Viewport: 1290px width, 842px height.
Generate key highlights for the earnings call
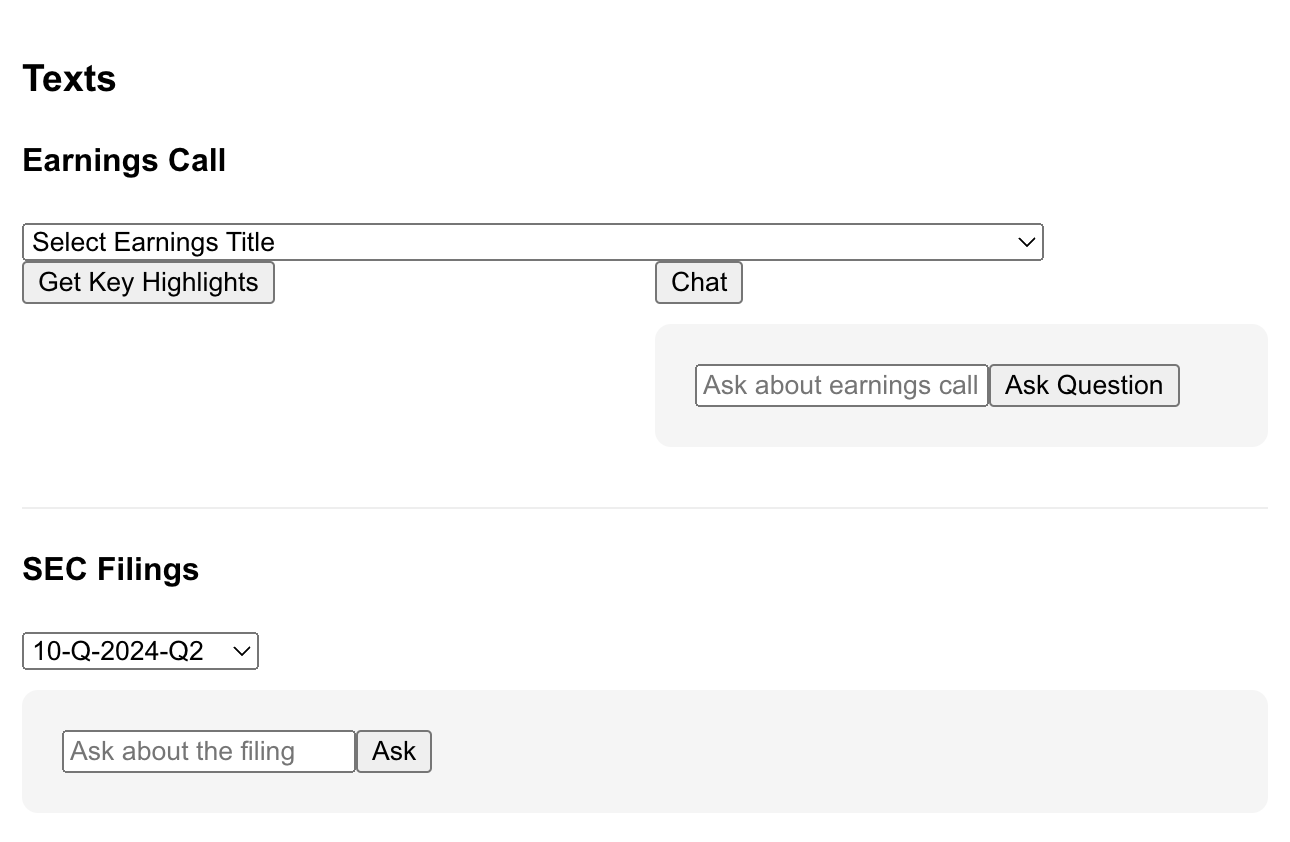148,282
